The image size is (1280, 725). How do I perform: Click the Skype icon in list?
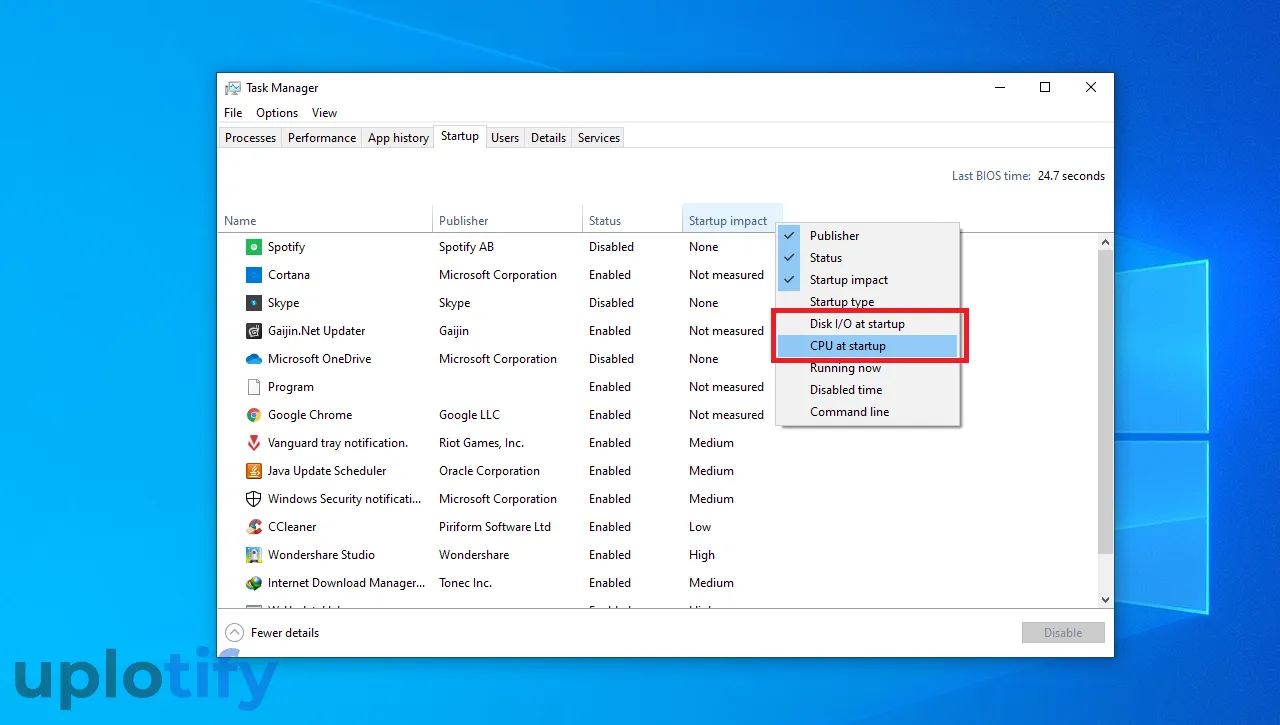pos(254,303)
